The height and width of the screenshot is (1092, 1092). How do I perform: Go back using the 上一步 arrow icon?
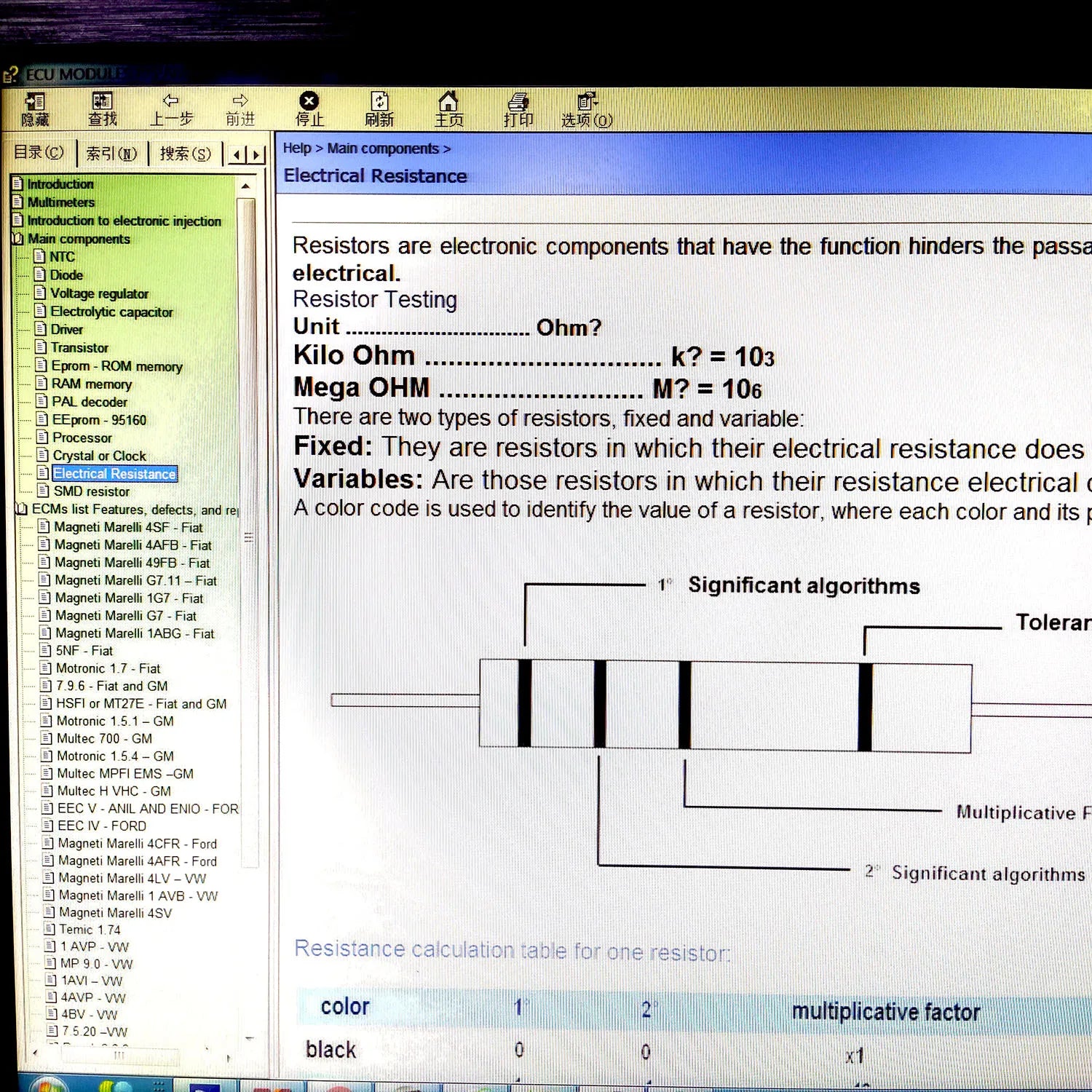click(x=170, y=108)
